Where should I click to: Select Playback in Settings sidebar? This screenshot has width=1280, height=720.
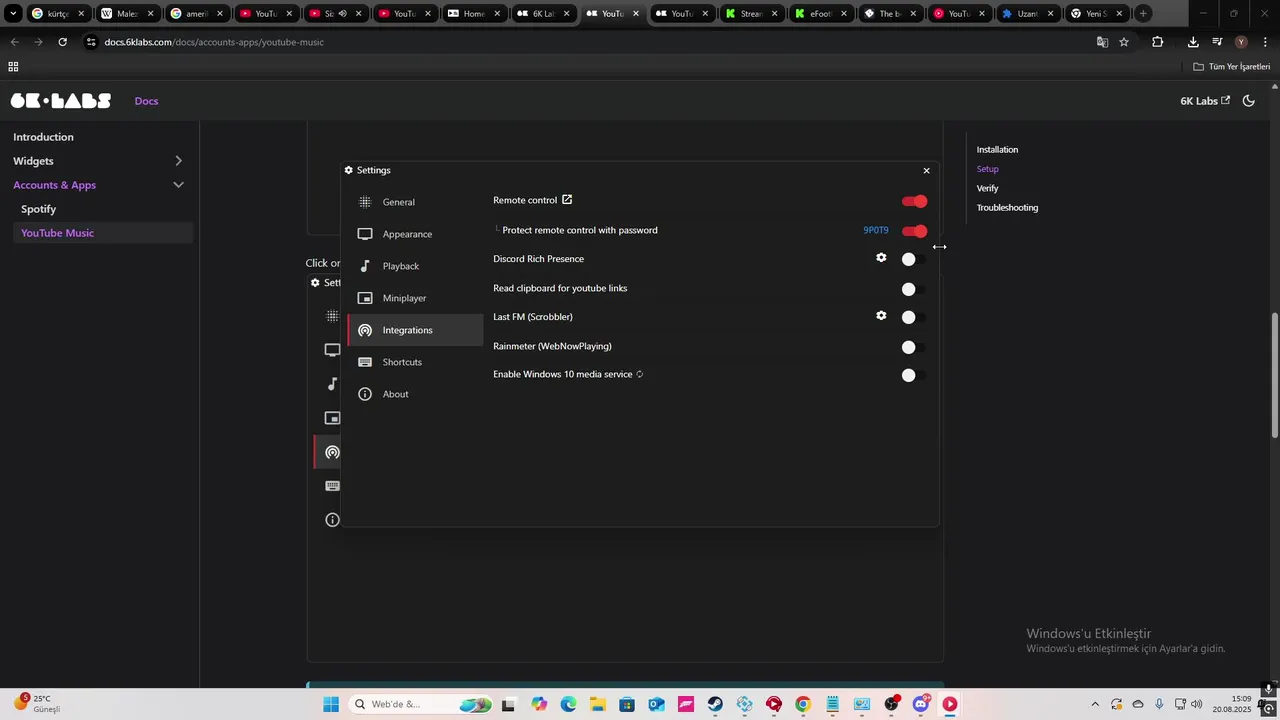(x=415, y=266)
